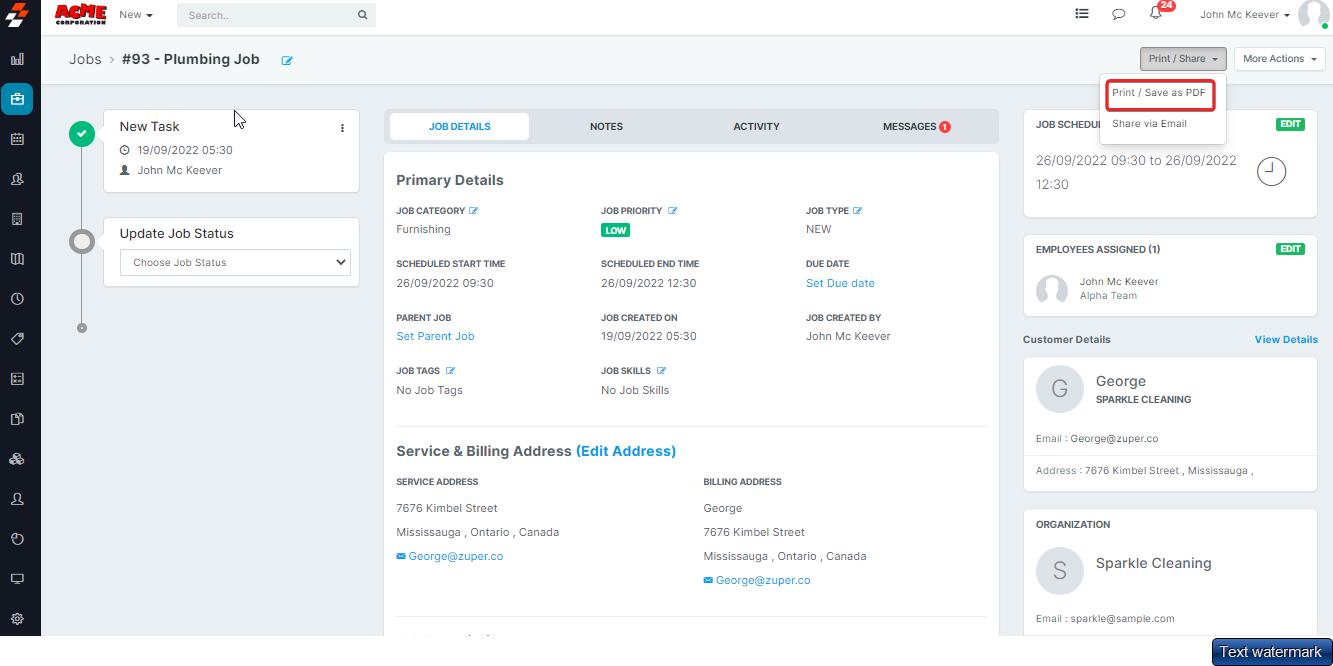Image resolution: width=1333 pixels, height=666 pixels.
Task: Choose Share via Email menu item
Action: point(1149,124)
